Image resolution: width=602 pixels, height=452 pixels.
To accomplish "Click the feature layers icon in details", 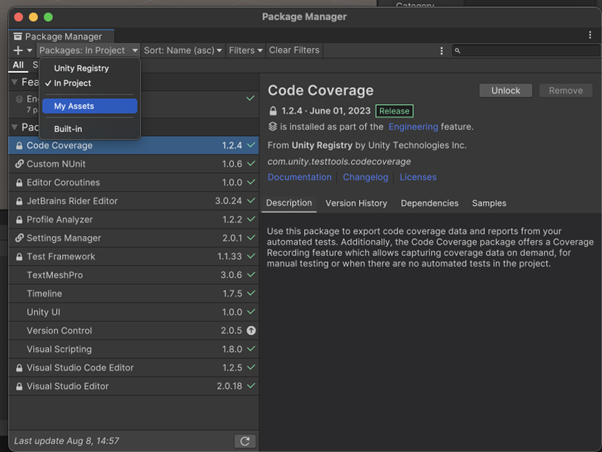I will [273, 126].
